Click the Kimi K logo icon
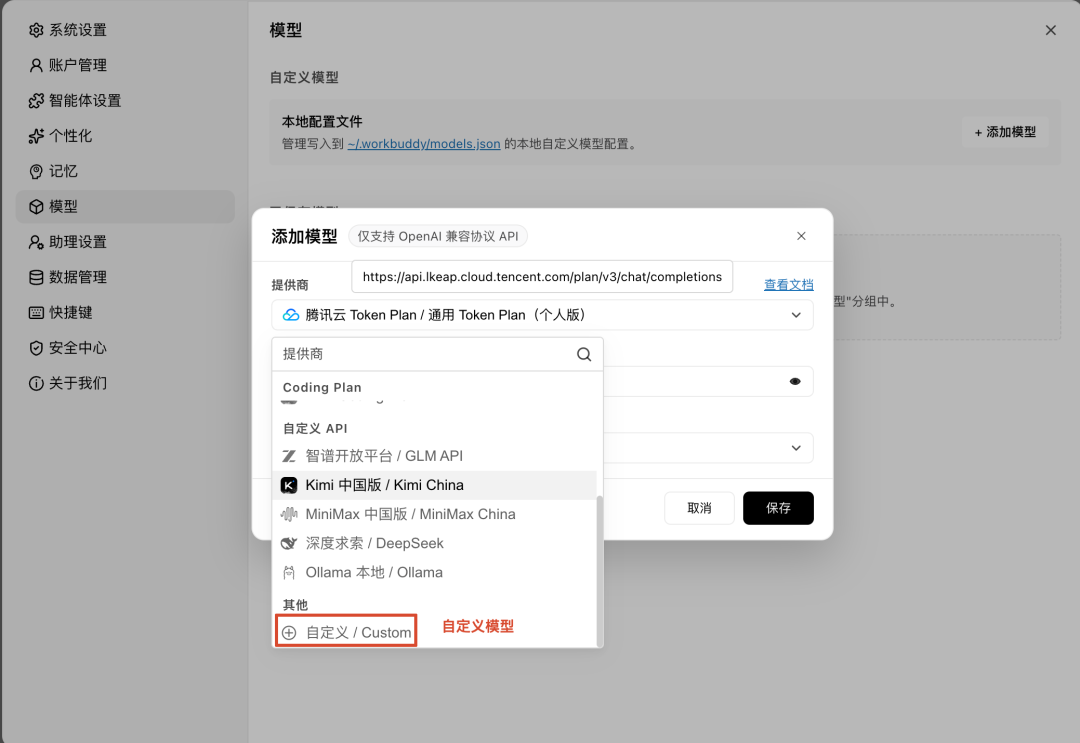Viewport: 1080px width, 743px height. click(289, 485)
